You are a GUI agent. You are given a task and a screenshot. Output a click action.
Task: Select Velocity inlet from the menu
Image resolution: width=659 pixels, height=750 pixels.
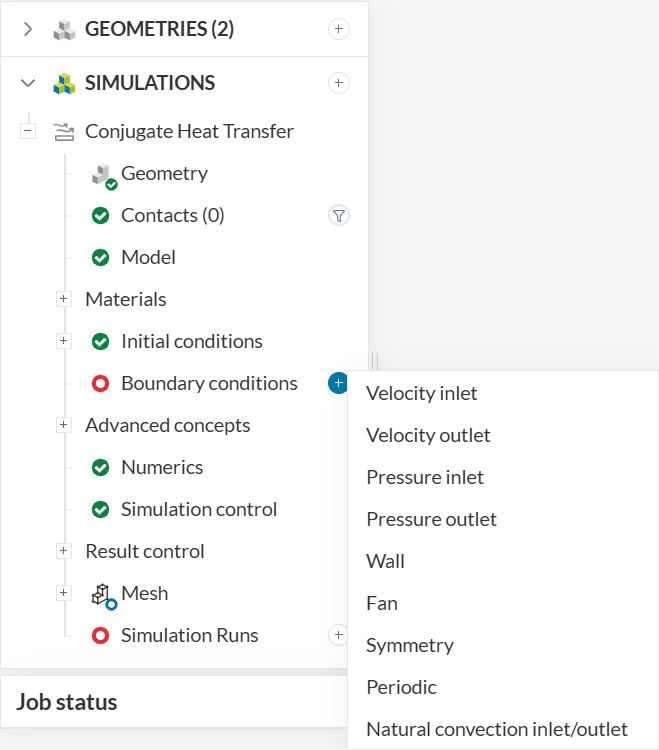click(422, 393)
